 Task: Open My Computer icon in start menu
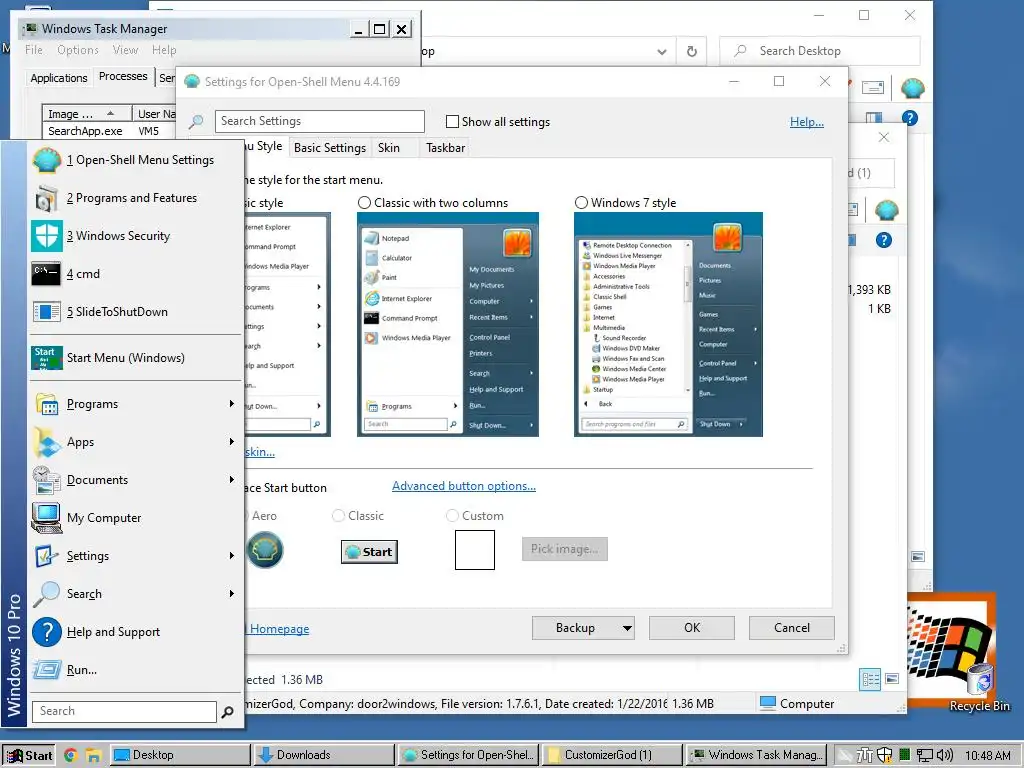[x=47, y=518]
